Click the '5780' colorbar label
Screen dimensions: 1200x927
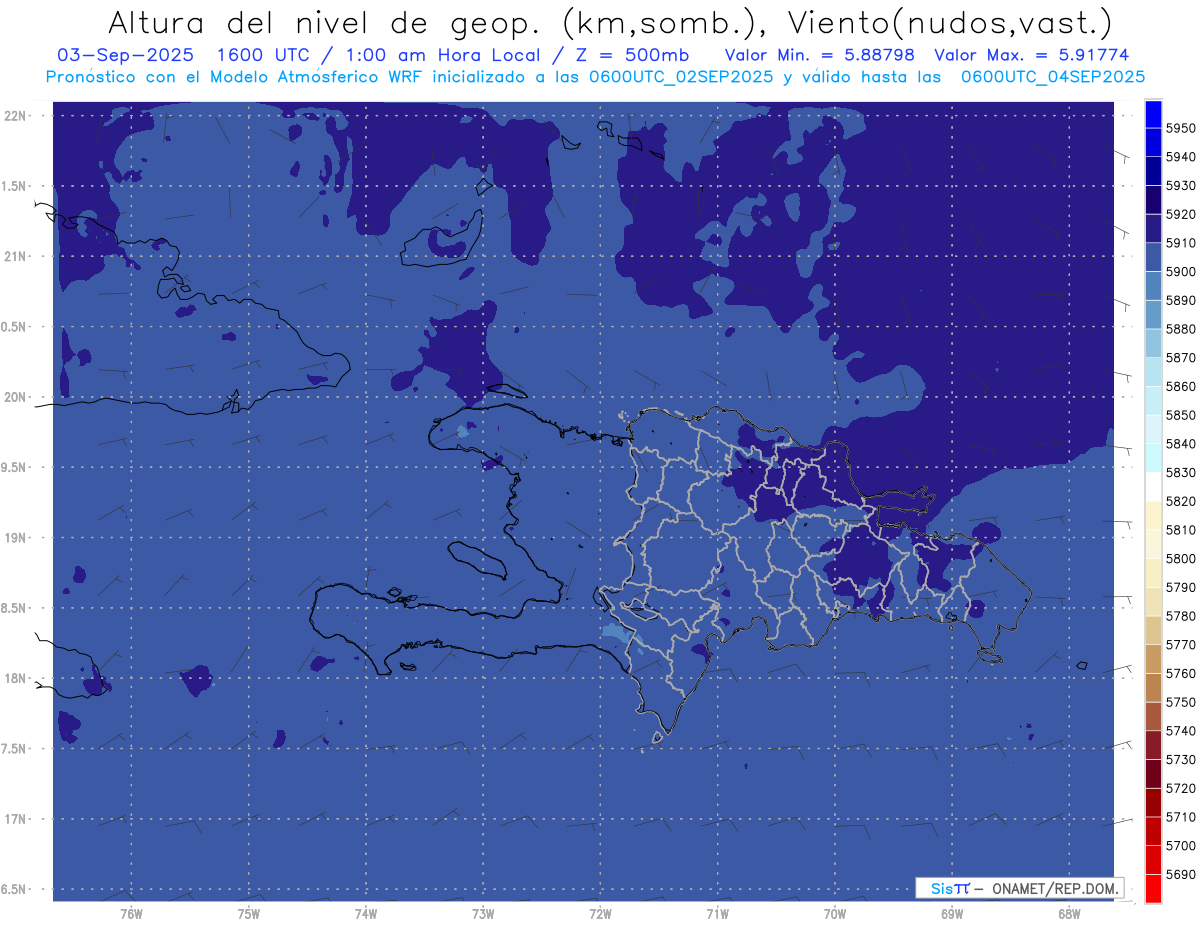coord(1182,616)
